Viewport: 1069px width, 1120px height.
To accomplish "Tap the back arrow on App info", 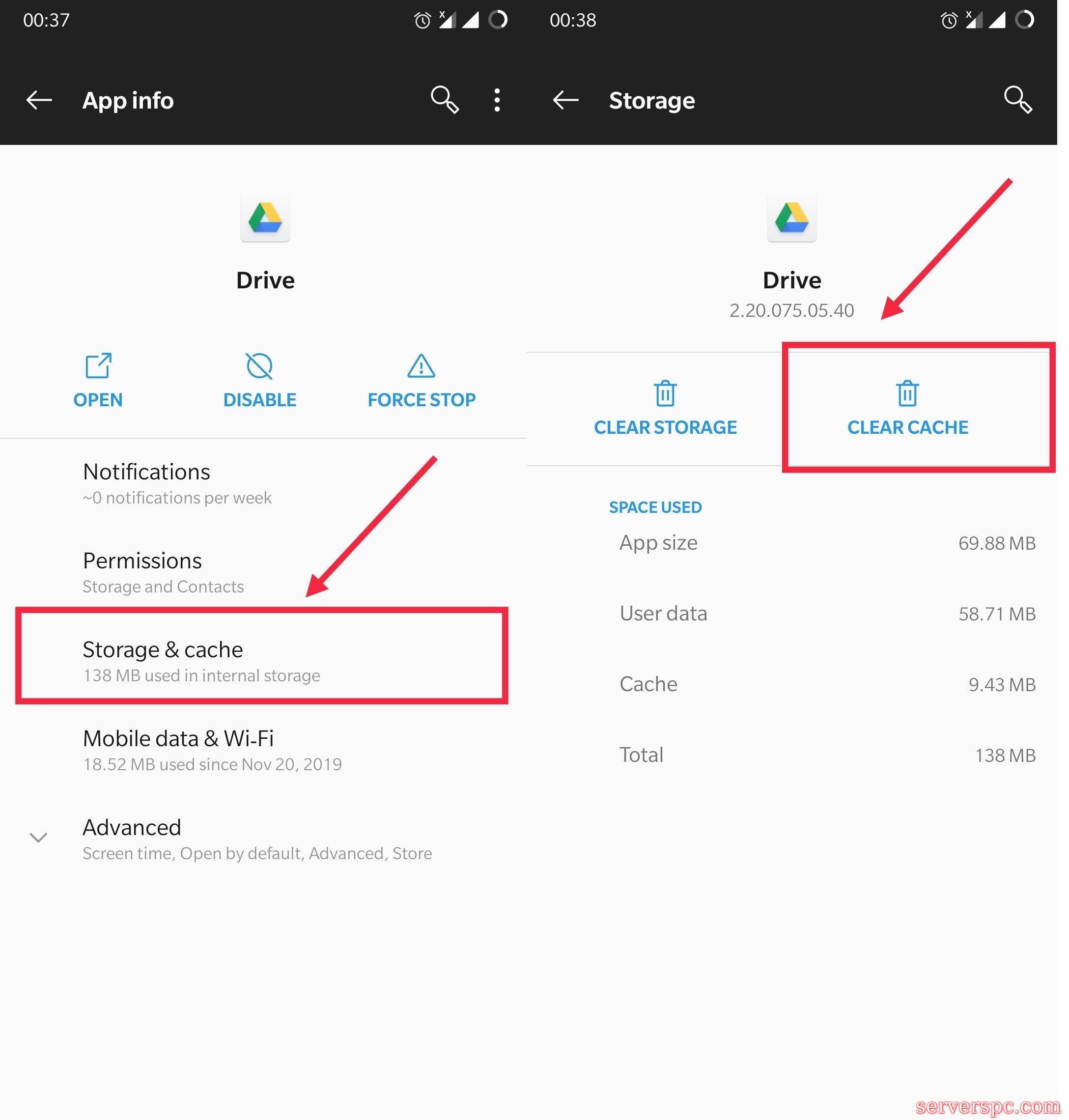I will click(39, 100).
